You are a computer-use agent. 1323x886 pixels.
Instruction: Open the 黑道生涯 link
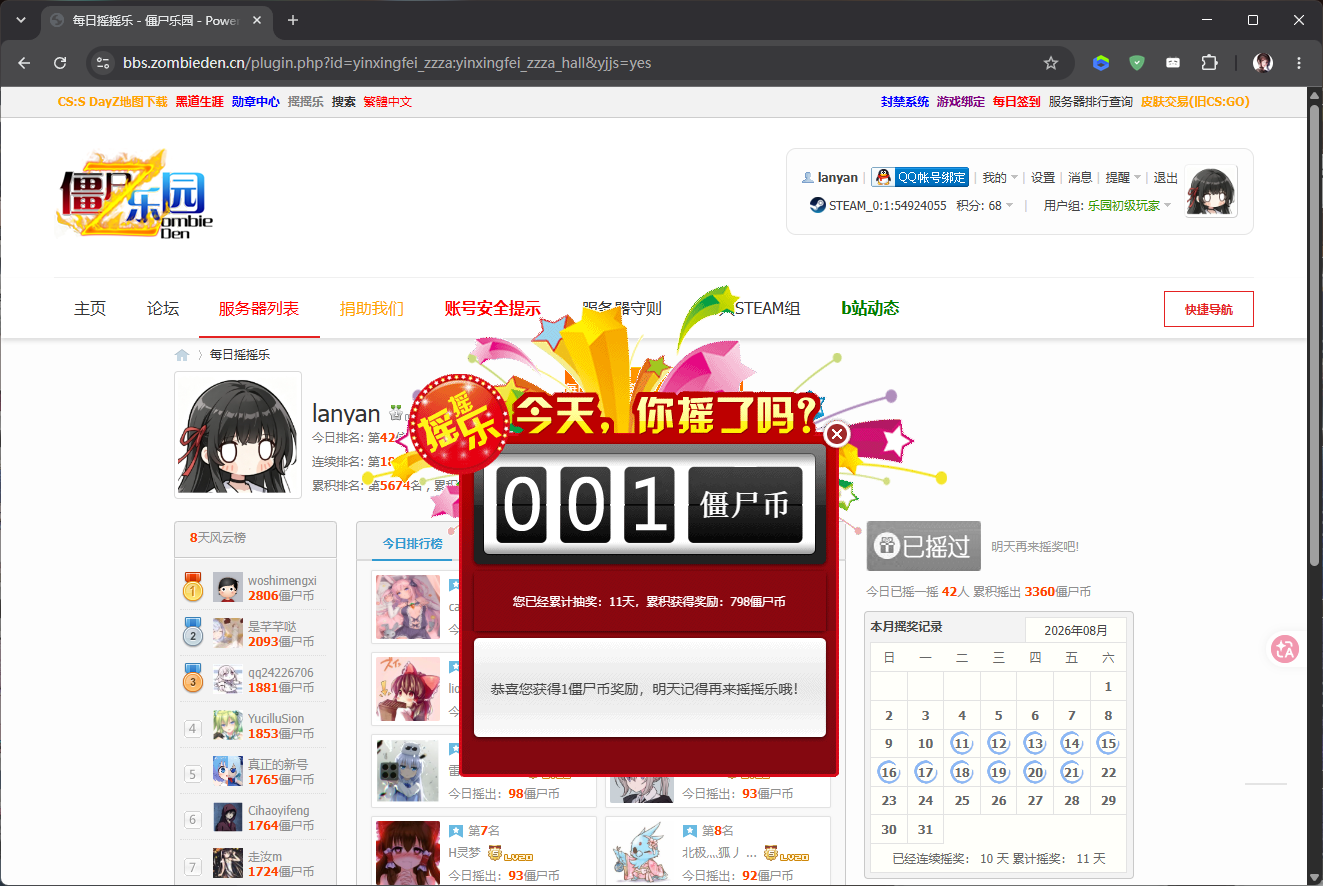200,102
